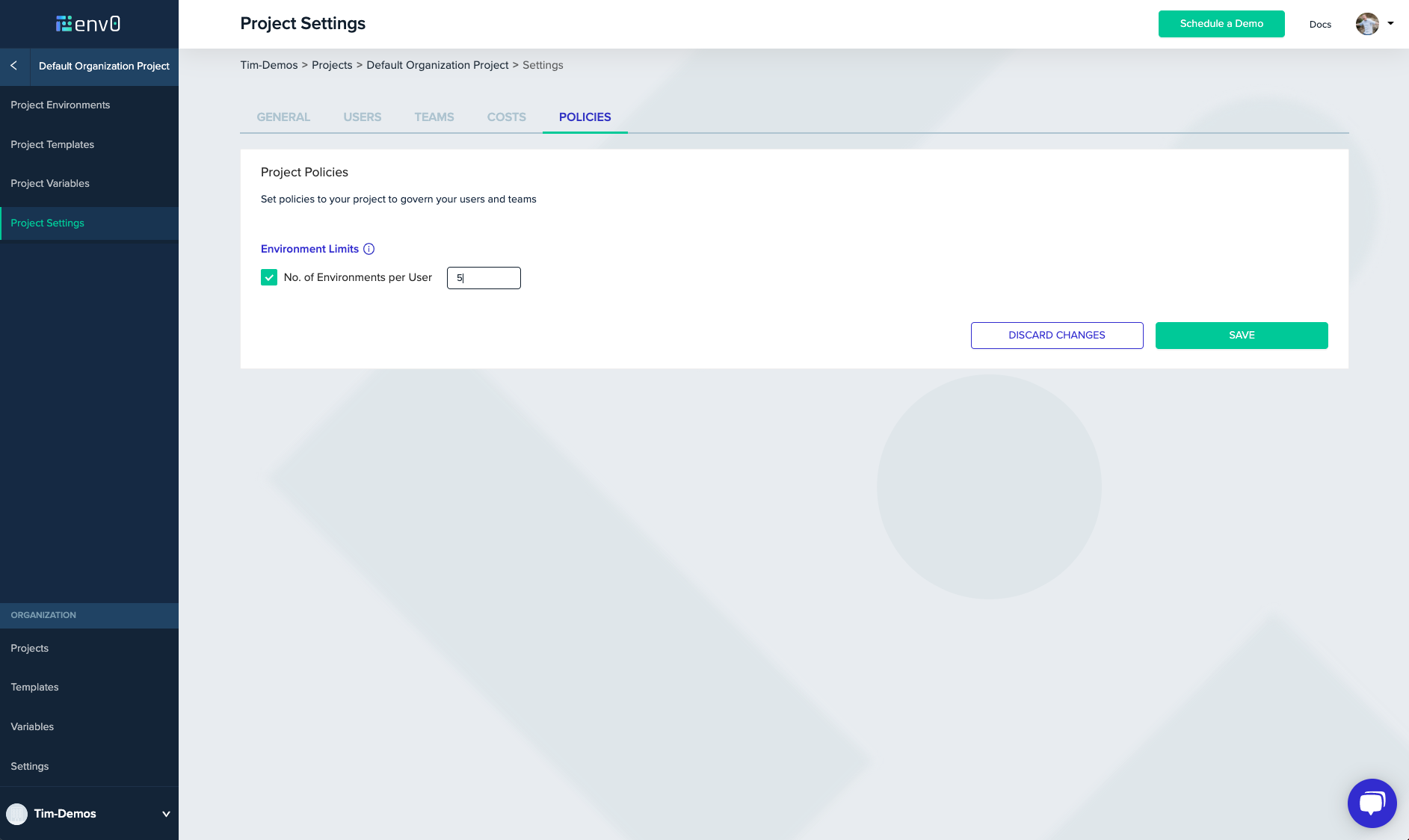Click Discard Changes

click(x=1057, y=336)
